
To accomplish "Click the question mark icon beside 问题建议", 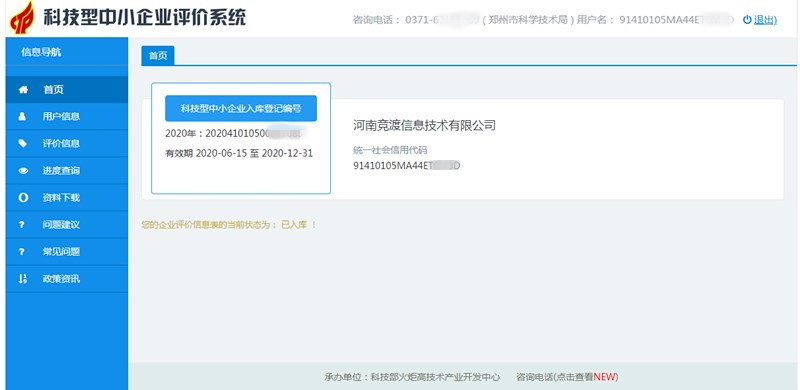I will click(x=22, y=225).
